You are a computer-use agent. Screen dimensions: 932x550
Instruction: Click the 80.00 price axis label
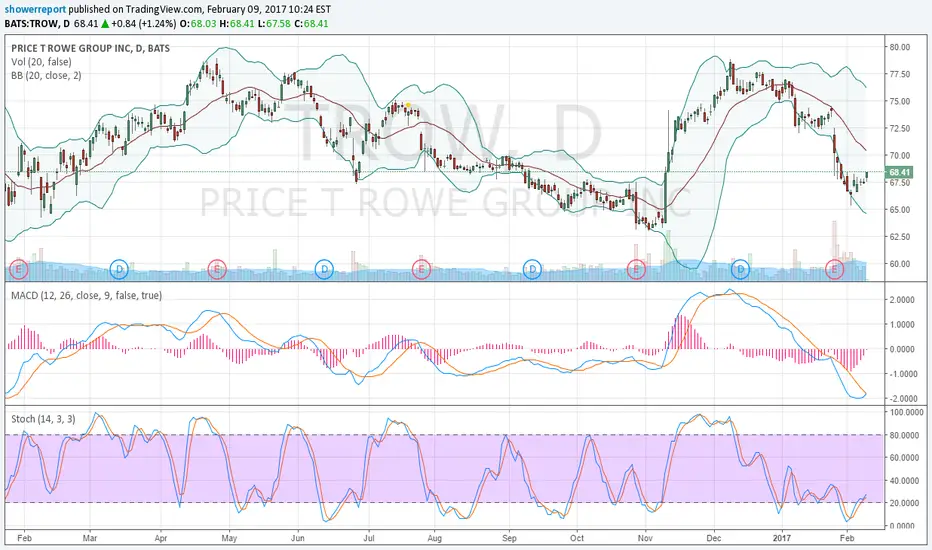pos(899,47)
